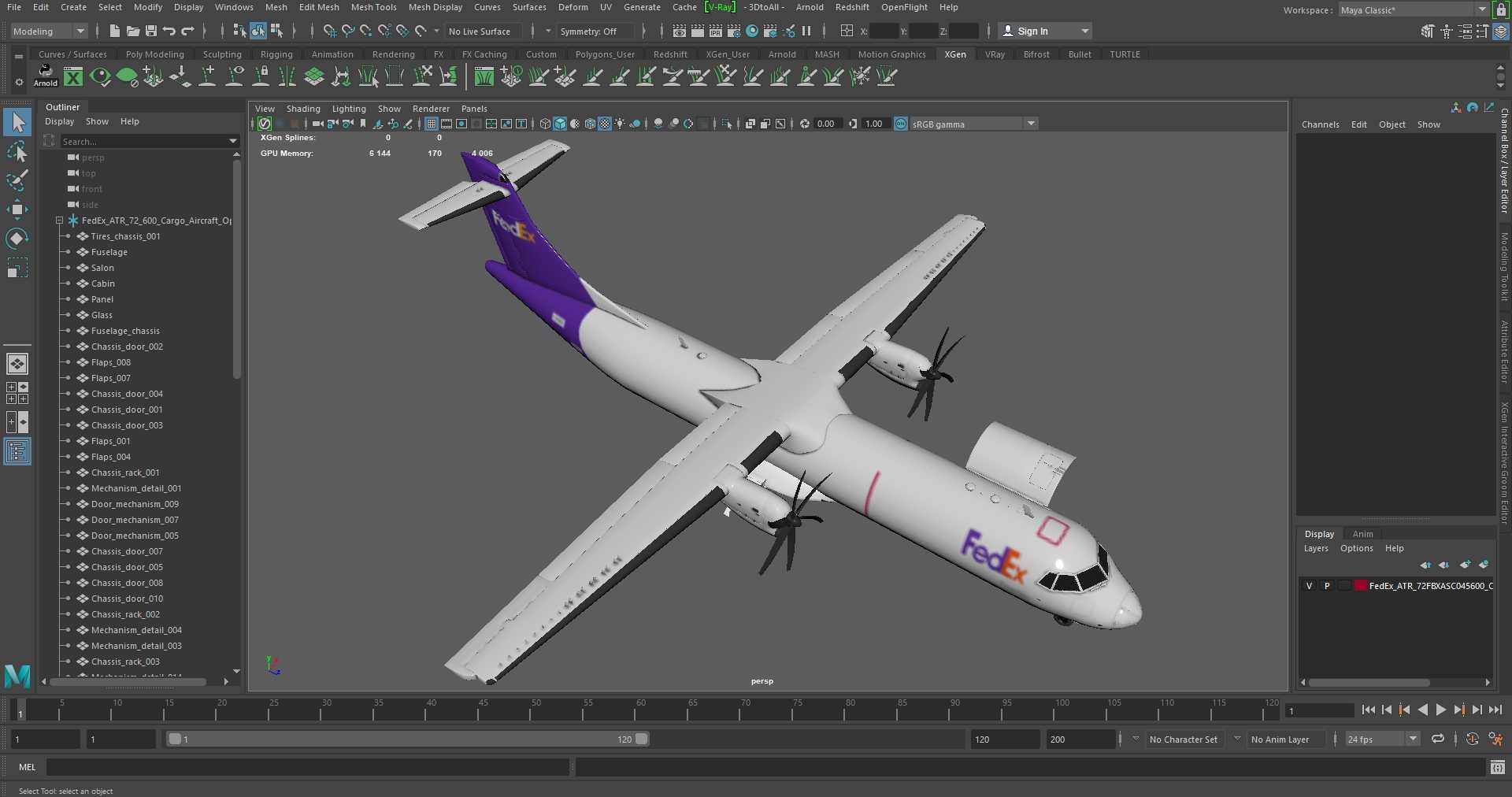
Task: Open the Modeling Toolkit side tab
Action: pos(1503,267)
